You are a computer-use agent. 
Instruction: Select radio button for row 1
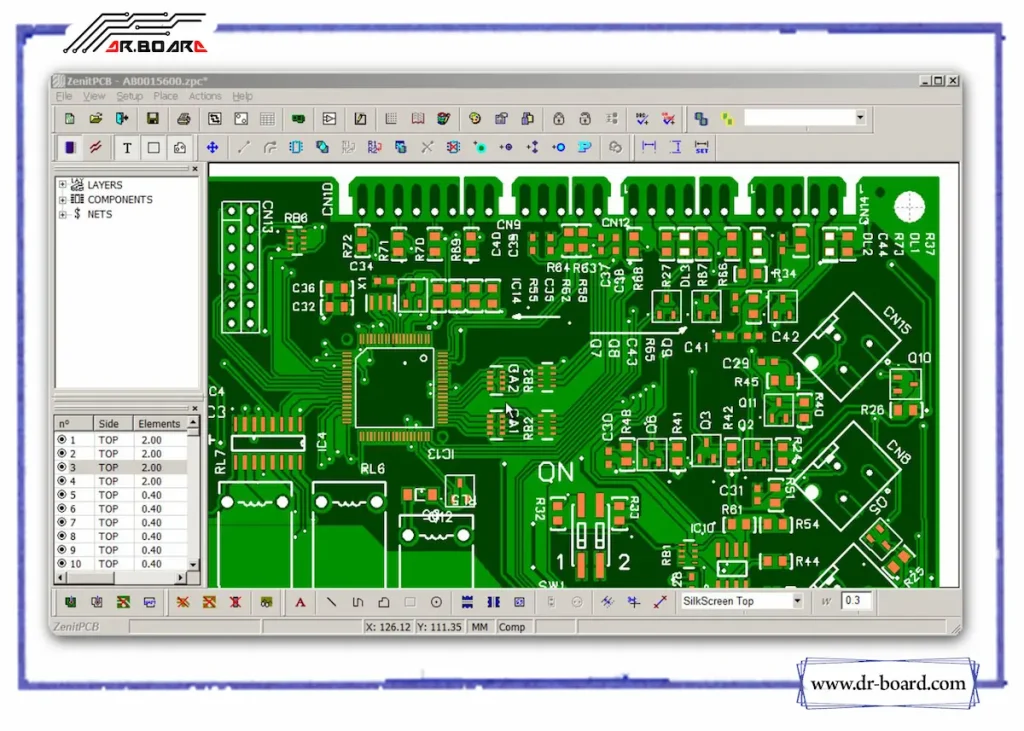coord(62,440)
